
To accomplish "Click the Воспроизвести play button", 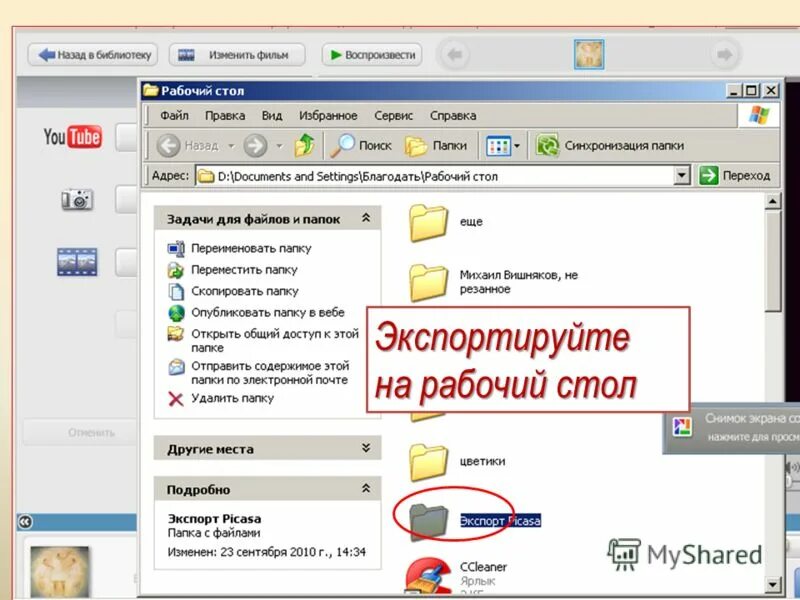I will coord(372,55).
